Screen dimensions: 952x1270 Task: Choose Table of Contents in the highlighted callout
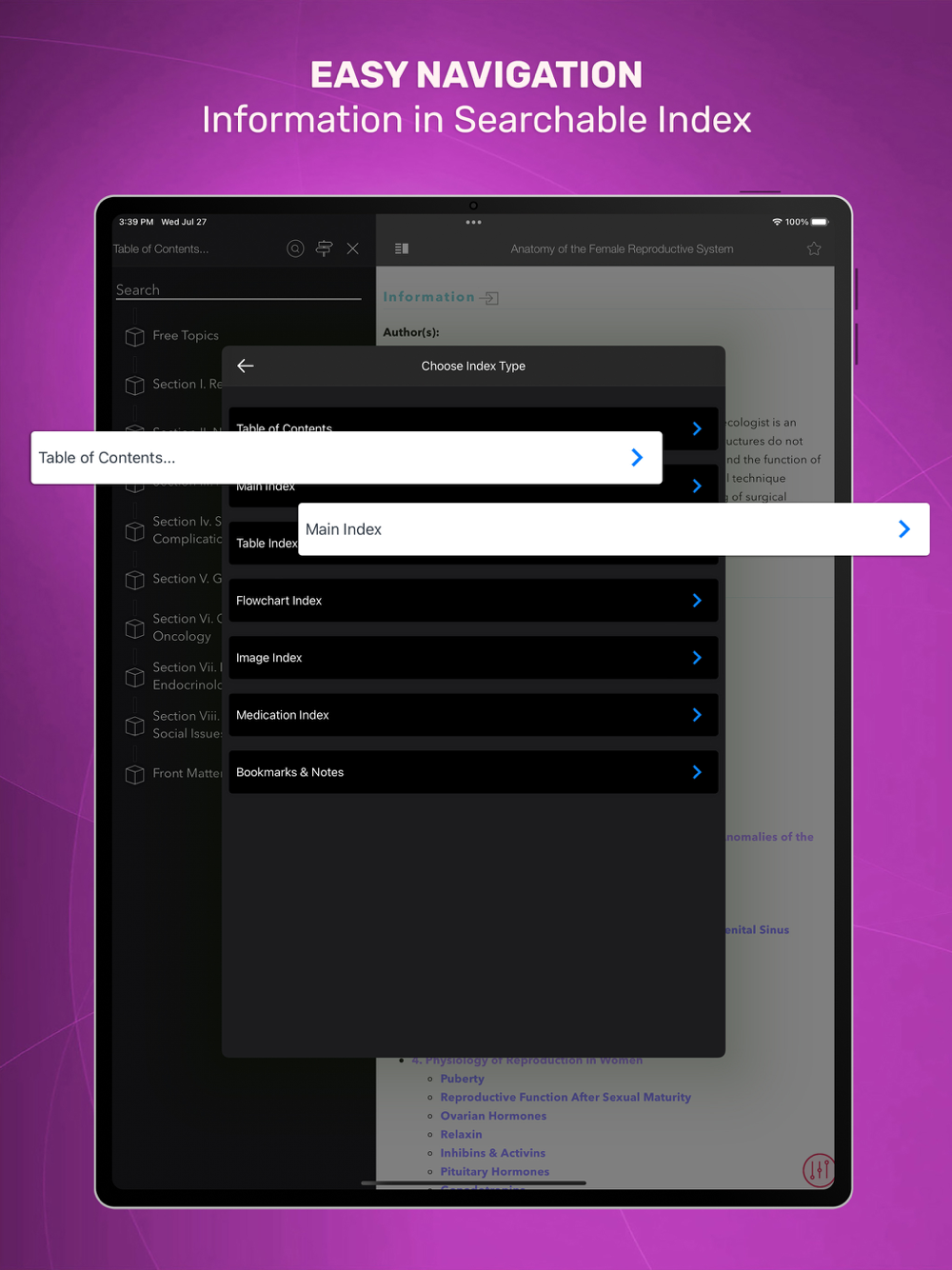[x=347, y=458]
